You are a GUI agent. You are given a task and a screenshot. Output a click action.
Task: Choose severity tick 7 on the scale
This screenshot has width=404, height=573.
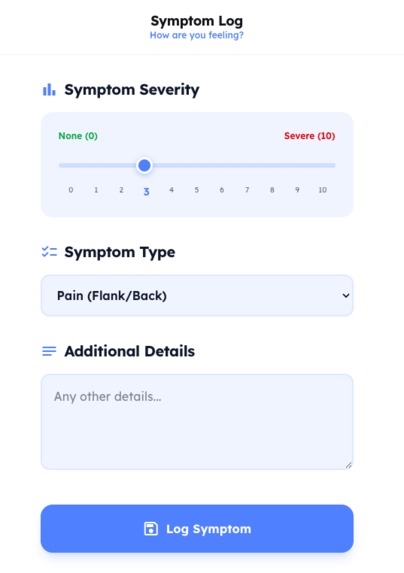(x=247, y=190)
